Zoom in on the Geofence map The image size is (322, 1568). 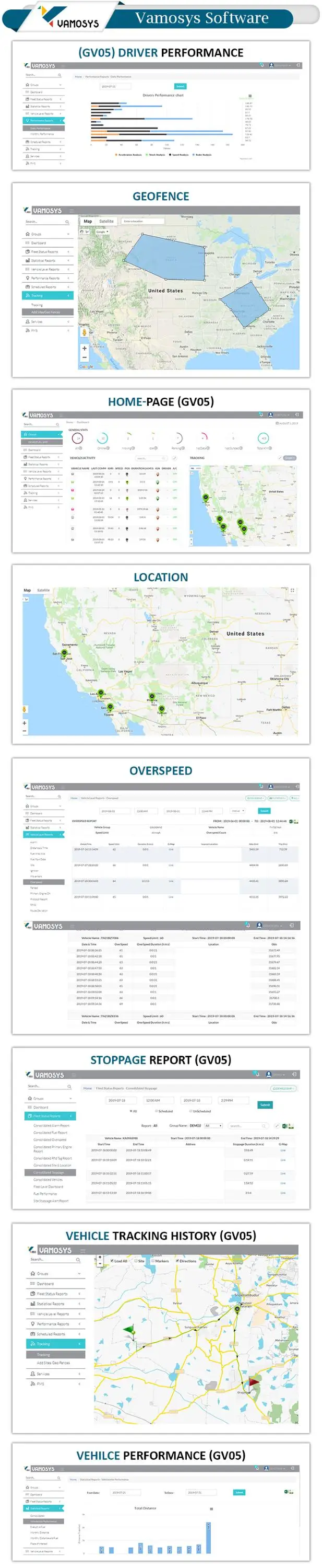(x=85, y=348)
